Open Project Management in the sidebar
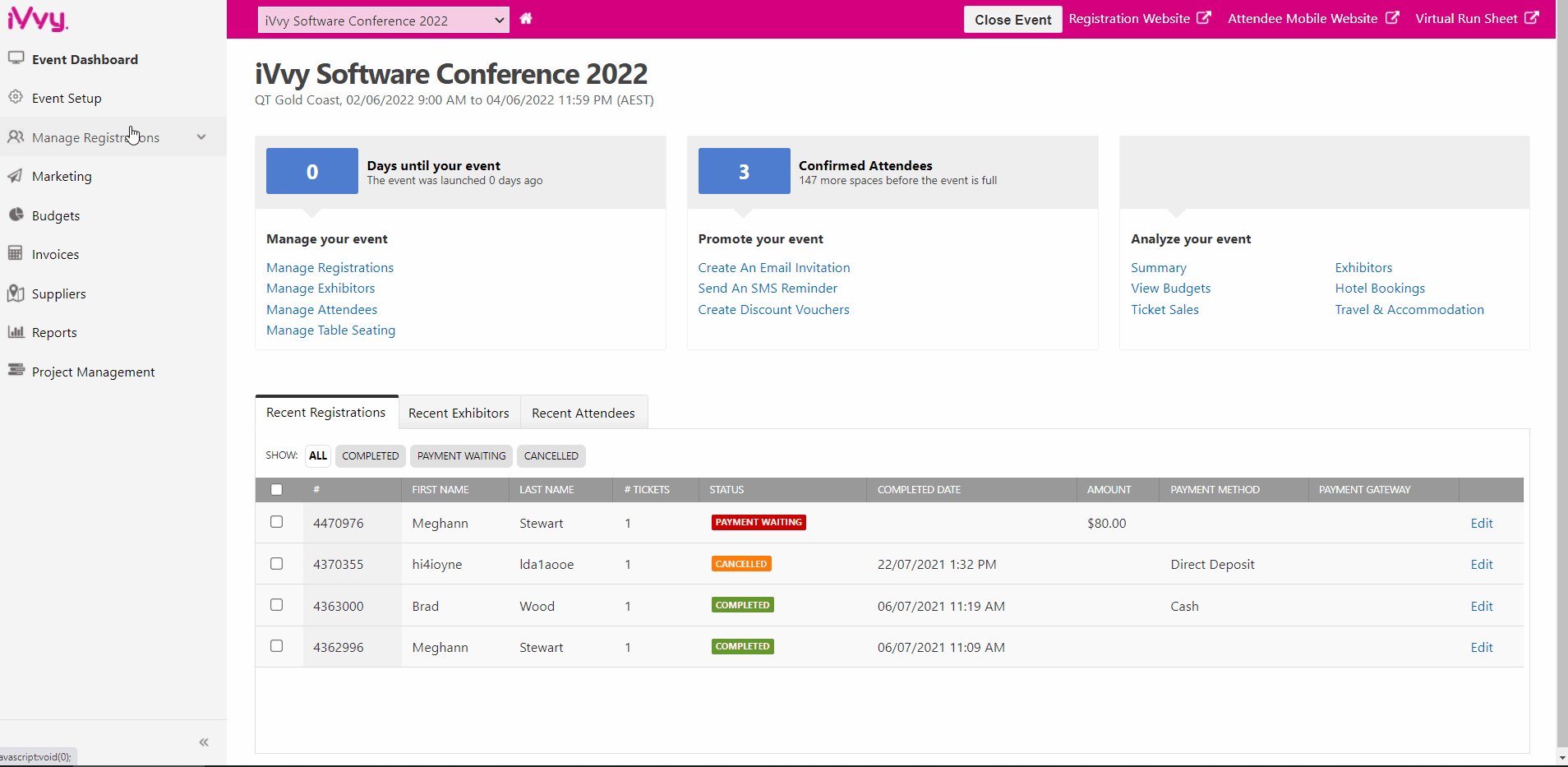 tap(93, 372)
